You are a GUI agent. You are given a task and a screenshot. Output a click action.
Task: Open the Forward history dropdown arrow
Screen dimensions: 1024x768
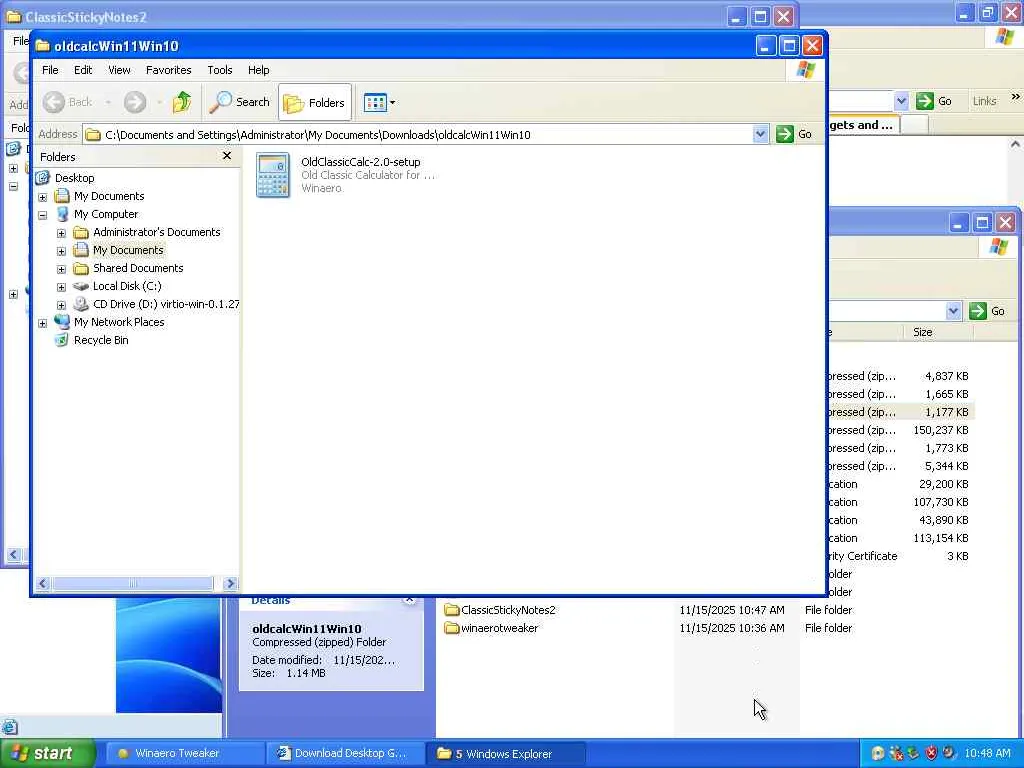(x=159, y=103)
